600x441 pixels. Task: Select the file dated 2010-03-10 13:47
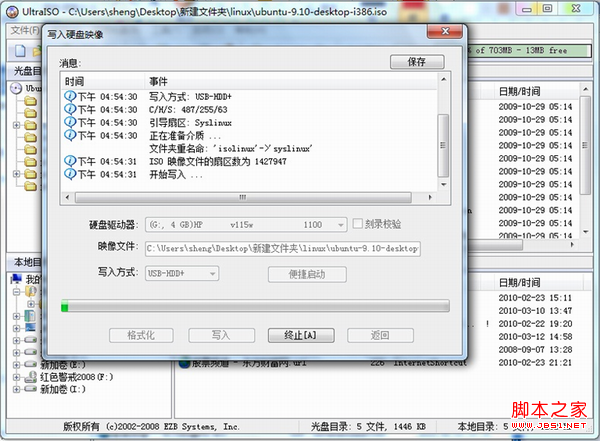click(x=535, y=311)
